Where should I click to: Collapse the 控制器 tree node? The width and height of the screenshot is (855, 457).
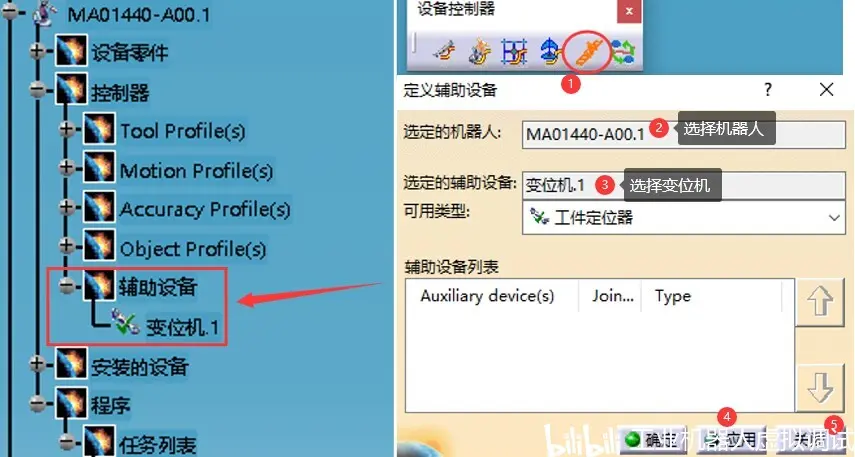point(37,89)
